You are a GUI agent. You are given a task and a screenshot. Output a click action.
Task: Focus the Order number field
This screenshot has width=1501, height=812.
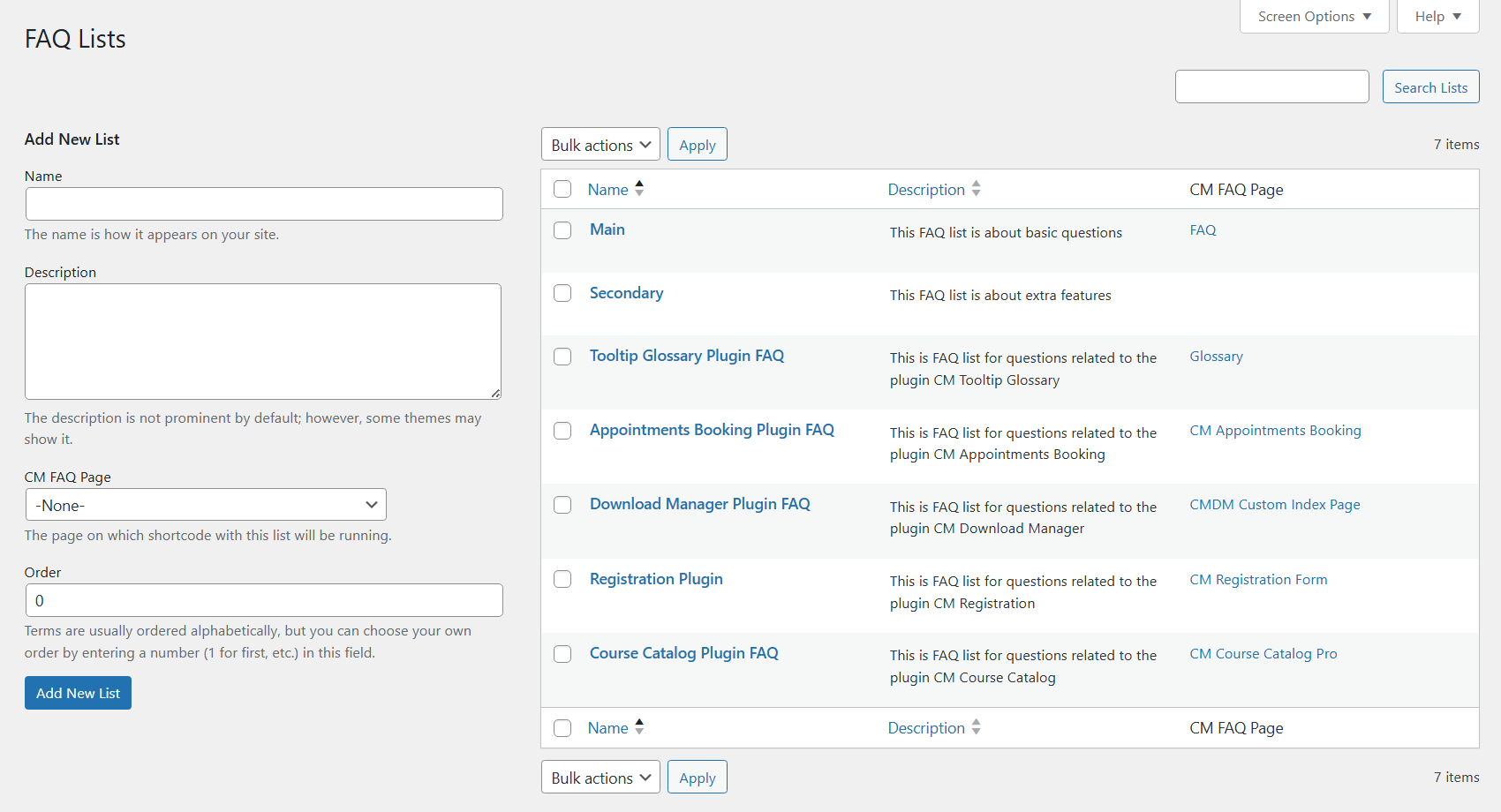264,600
